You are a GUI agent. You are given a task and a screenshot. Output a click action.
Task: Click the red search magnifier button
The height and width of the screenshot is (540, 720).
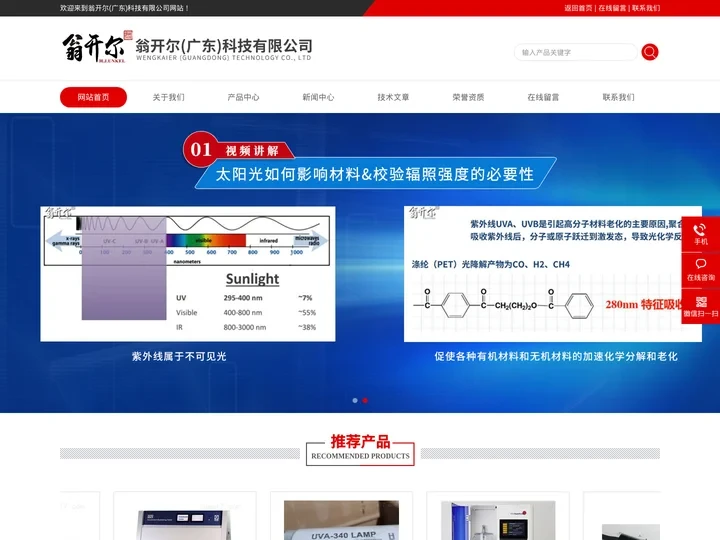pyautogui.click(x=650, y=52)
